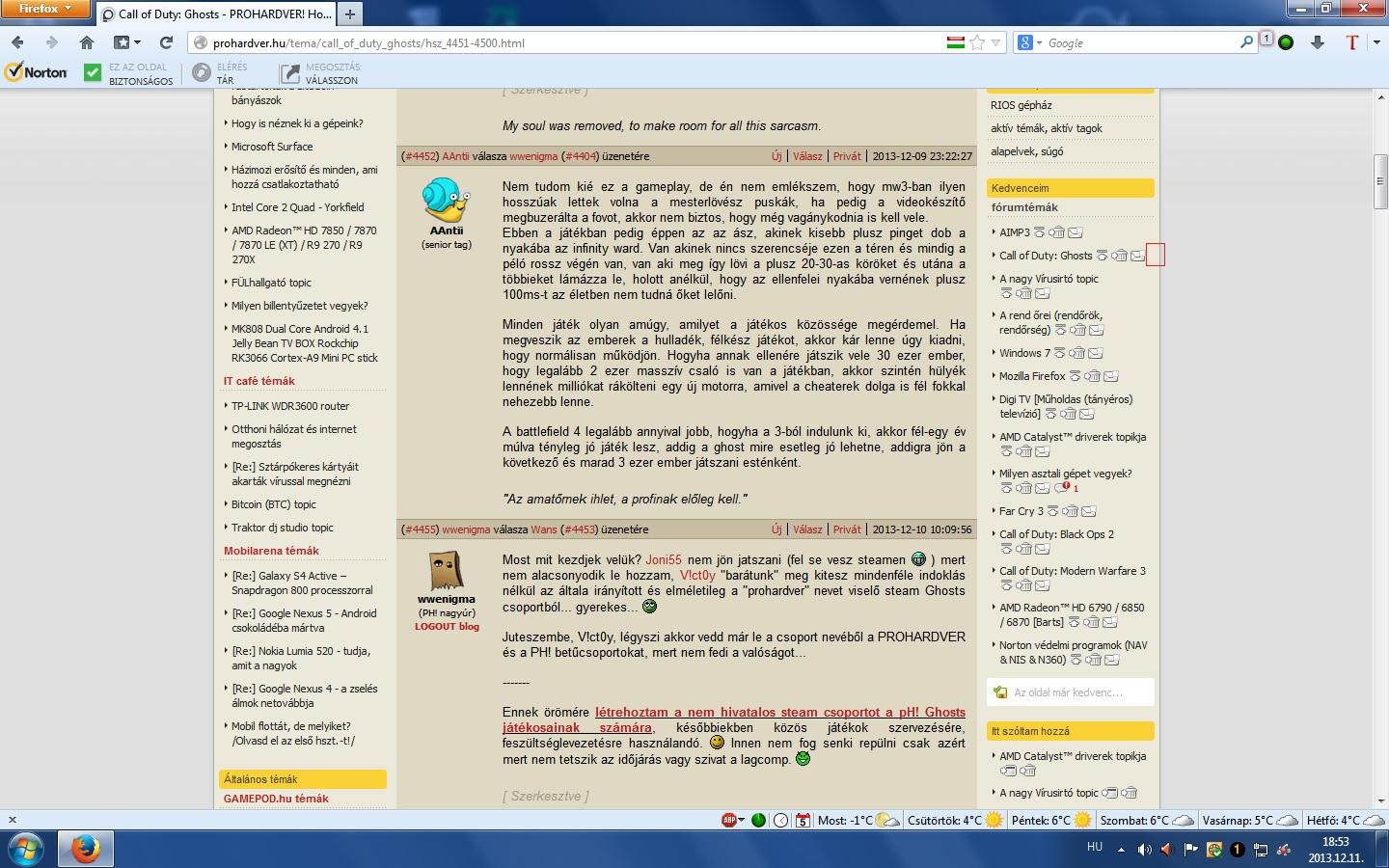The width and height of the screenshot is (1389, 868).
Task: Click Új link on post #4455
Action: [776, 529]
